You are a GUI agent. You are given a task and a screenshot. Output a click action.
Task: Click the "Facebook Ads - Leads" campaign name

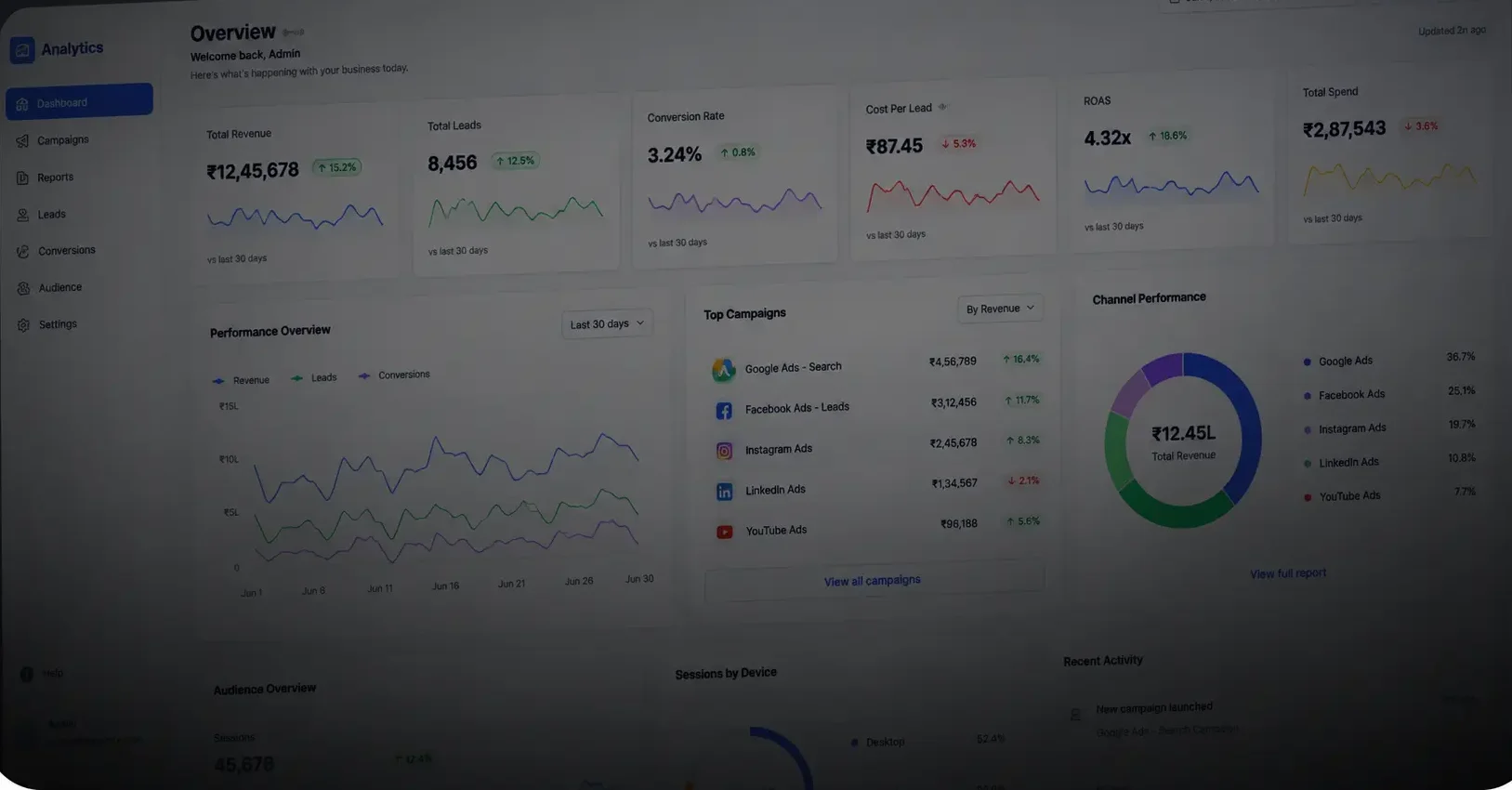click(x=797, y=408)
